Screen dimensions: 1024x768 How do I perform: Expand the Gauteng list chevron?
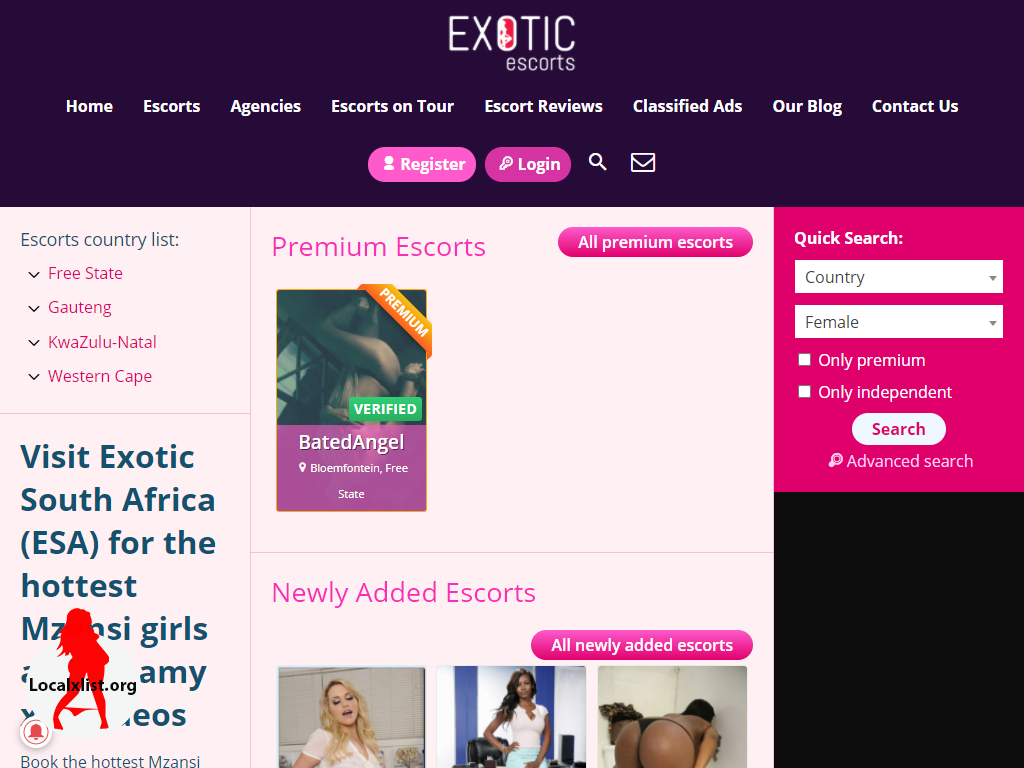[x=34, y=308]
